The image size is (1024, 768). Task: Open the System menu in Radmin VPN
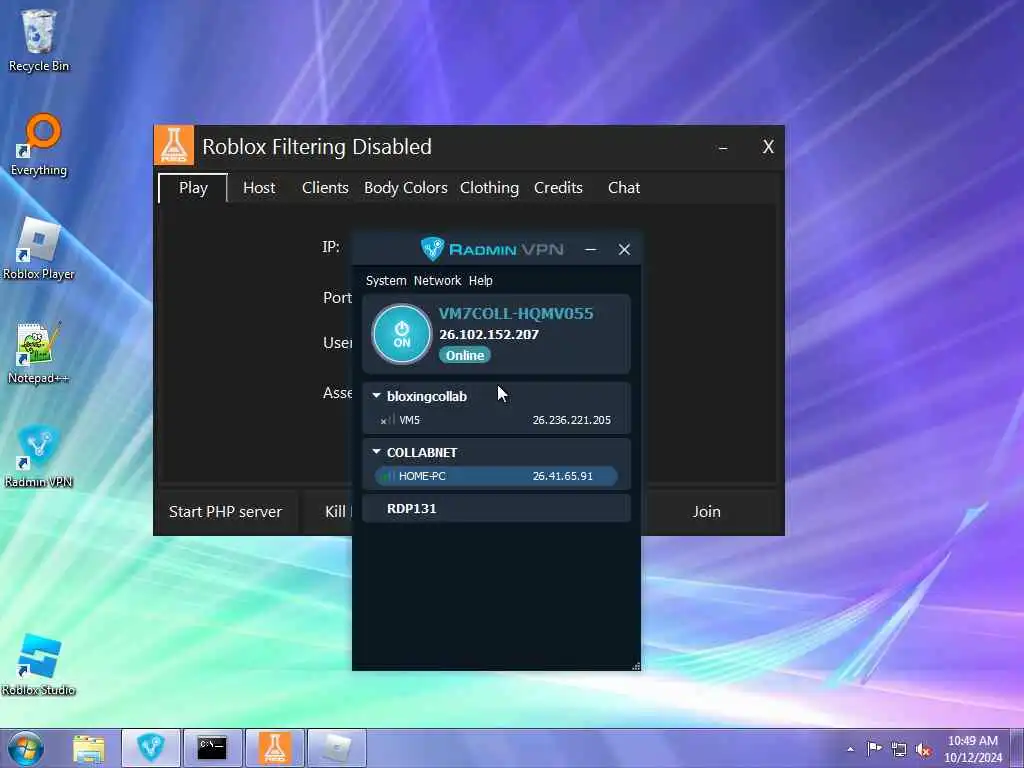[x=386, y=281]
